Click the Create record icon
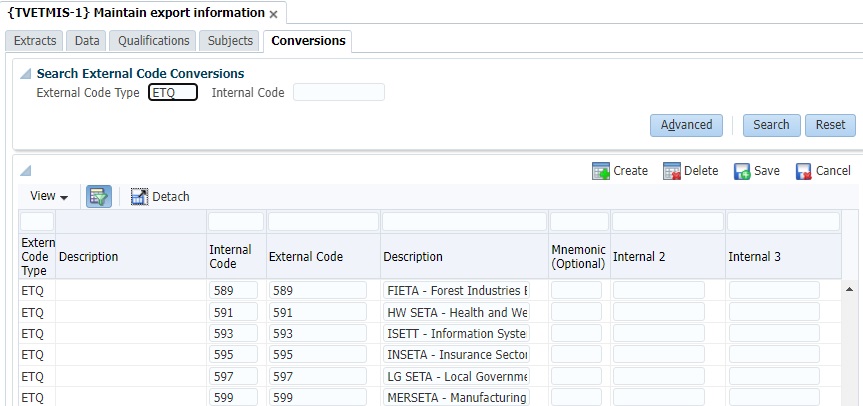Viewport: 863px width, 406px height. 601,171
